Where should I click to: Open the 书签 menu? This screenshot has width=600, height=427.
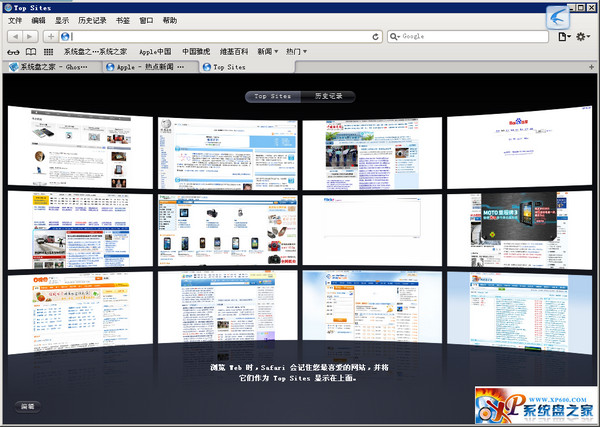(121, 20)
